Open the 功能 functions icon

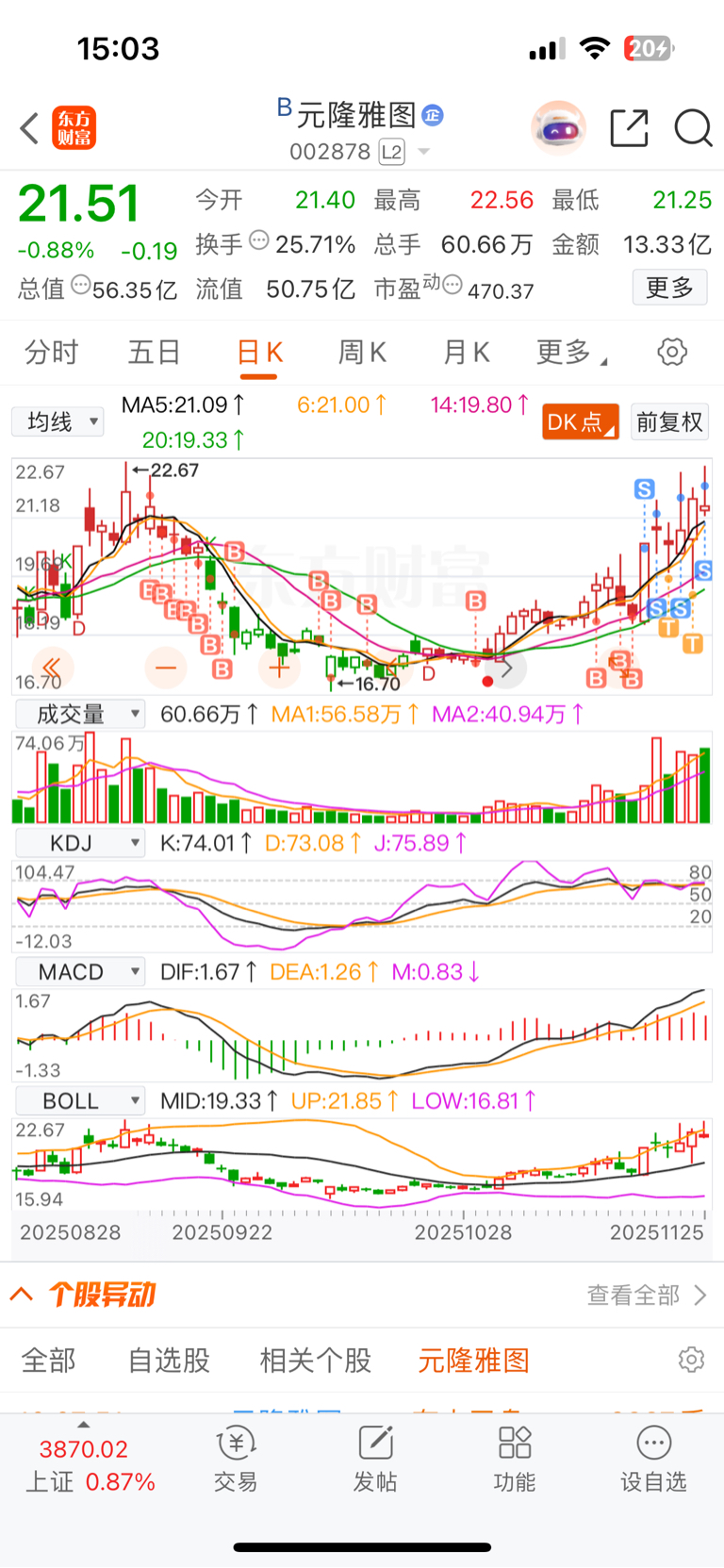(515, 1459)
